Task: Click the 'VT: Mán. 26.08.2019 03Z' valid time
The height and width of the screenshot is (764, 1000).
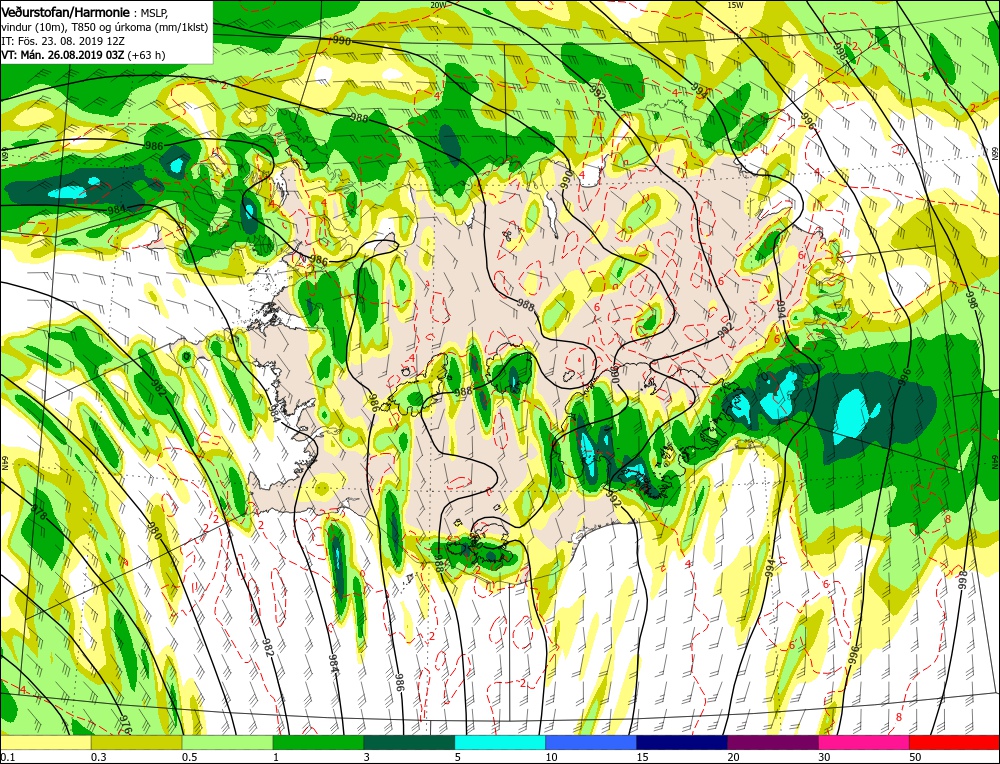Action: click(63, 55)
